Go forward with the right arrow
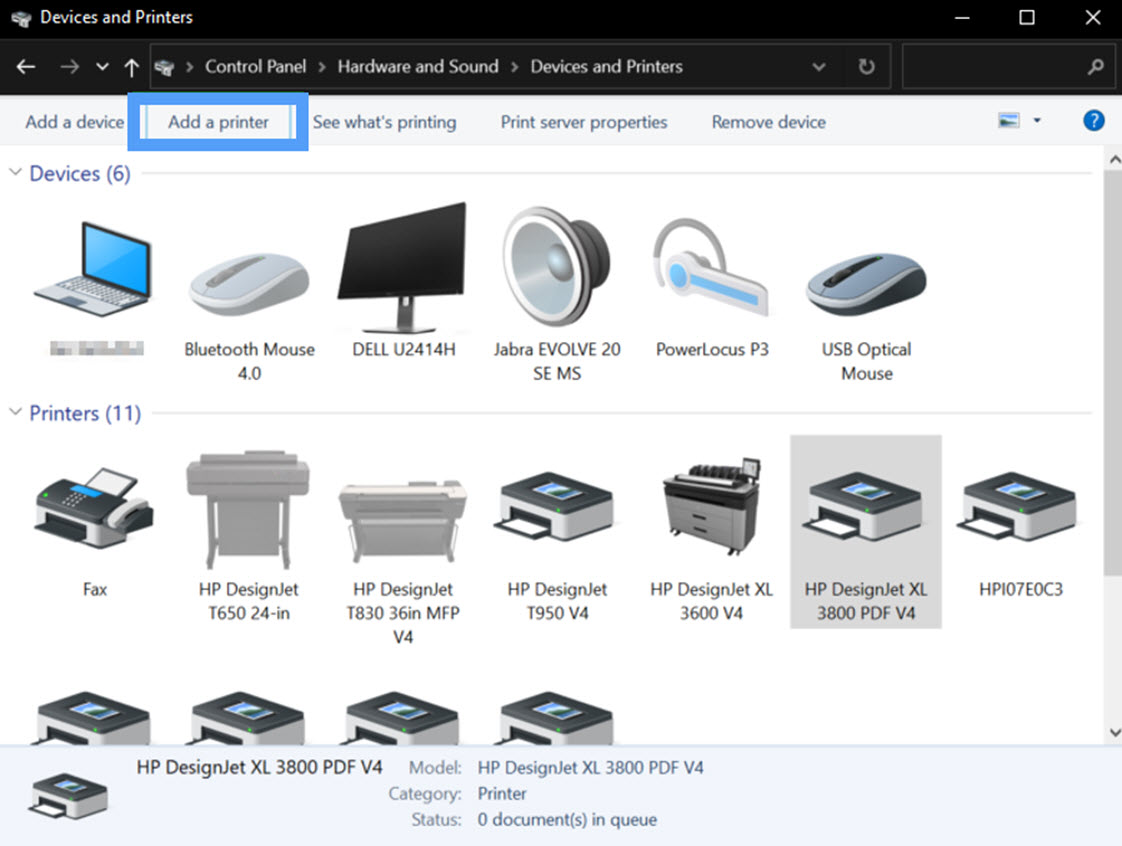 pos(69,67)
